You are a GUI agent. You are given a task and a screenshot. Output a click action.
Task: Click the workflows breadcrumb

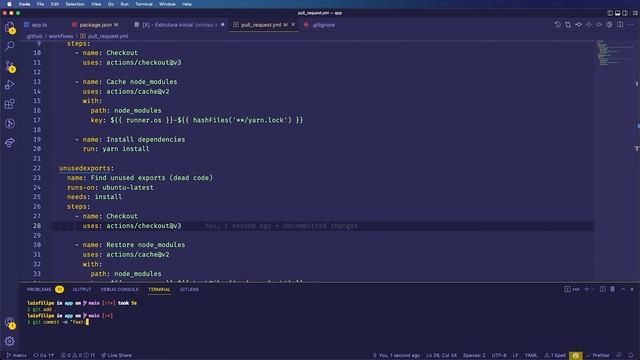[60, 36]
